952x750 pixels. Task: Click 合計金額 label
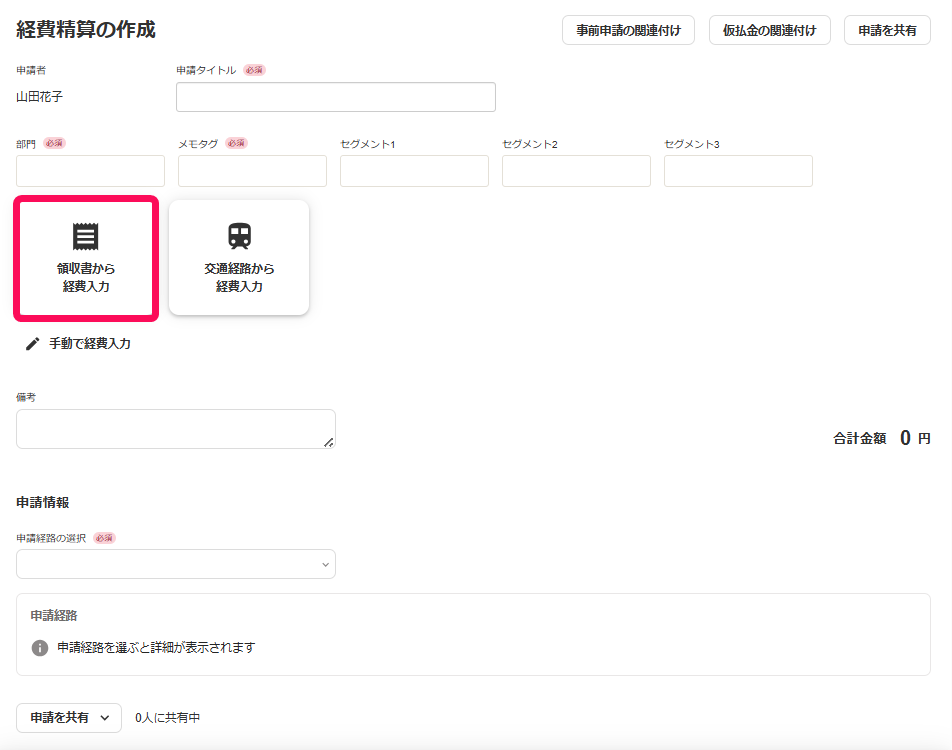tap(860, 438)
